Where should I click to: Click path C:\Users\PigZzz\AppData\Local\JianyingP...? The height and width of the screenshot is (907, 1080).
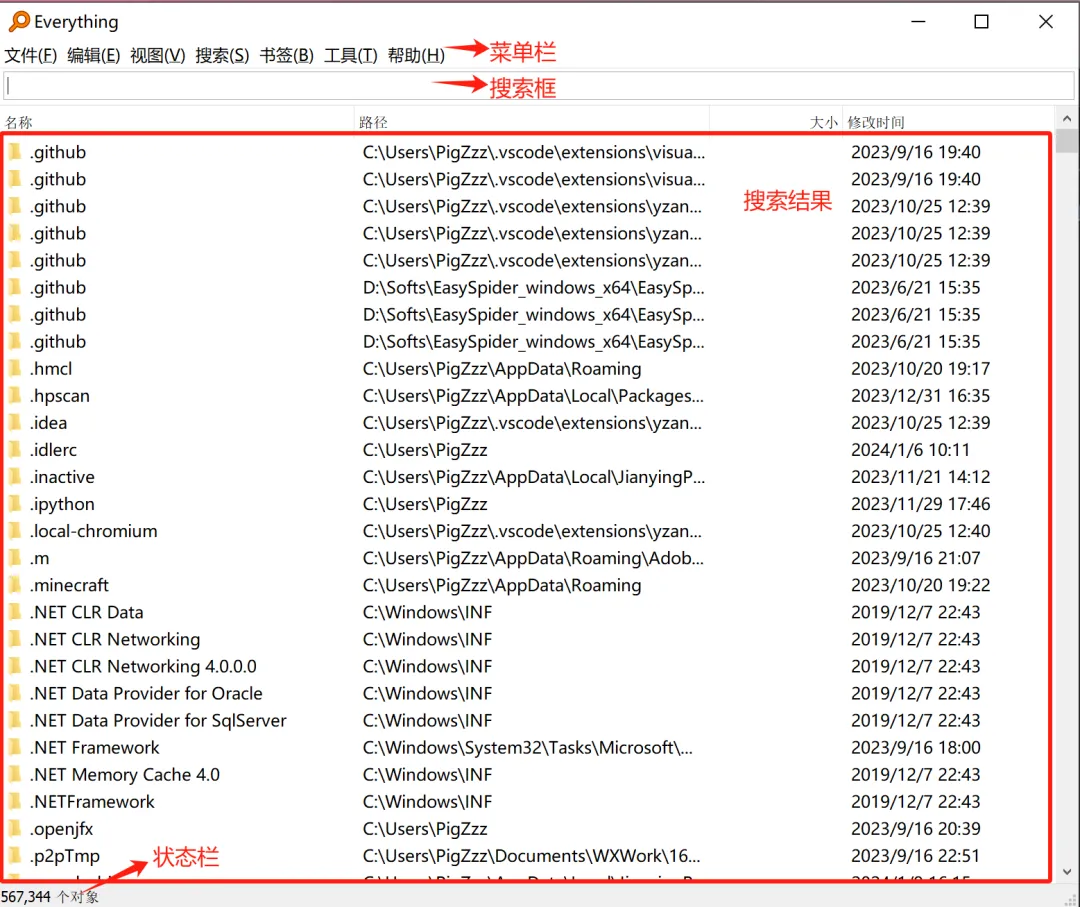point(534,477)
